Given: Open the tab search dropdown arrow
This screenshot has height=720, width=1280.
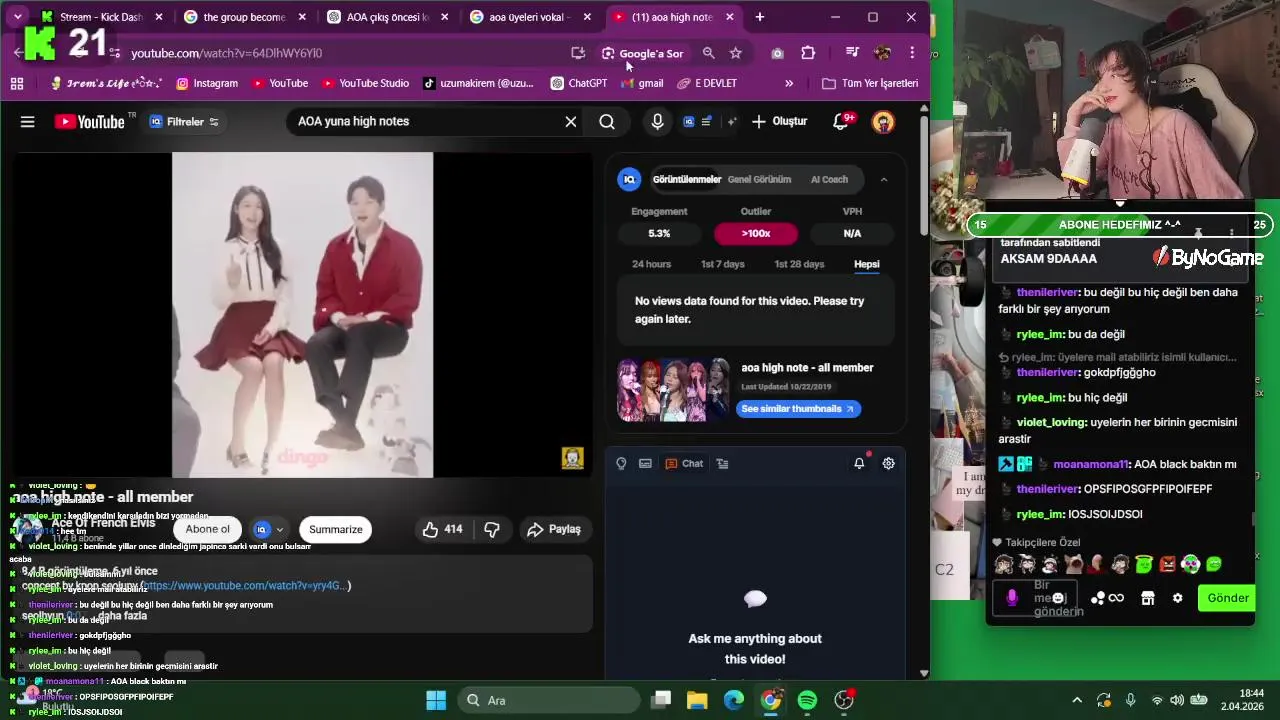Looking at the screenshot, I should (17, 17).
